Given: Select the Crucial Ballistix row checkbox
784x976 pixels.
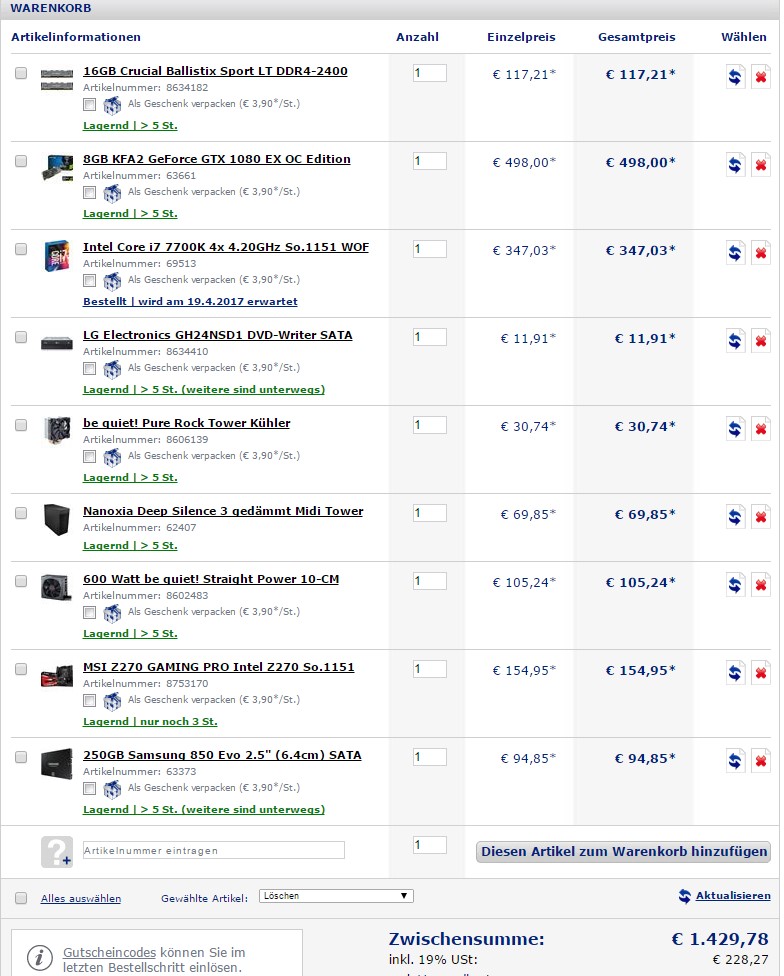Looking at the screenshot, I should [21, 73].
